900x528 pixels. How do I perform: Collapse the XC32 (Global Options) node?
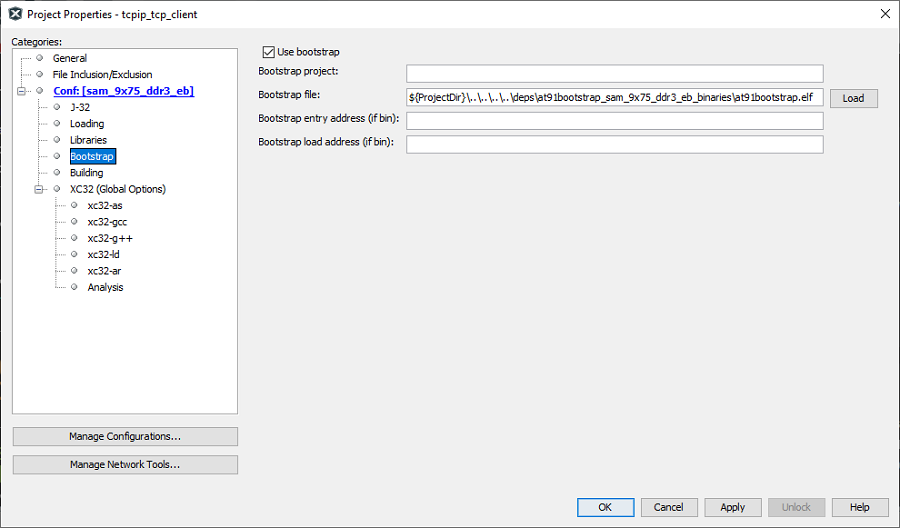coord(39,189)
